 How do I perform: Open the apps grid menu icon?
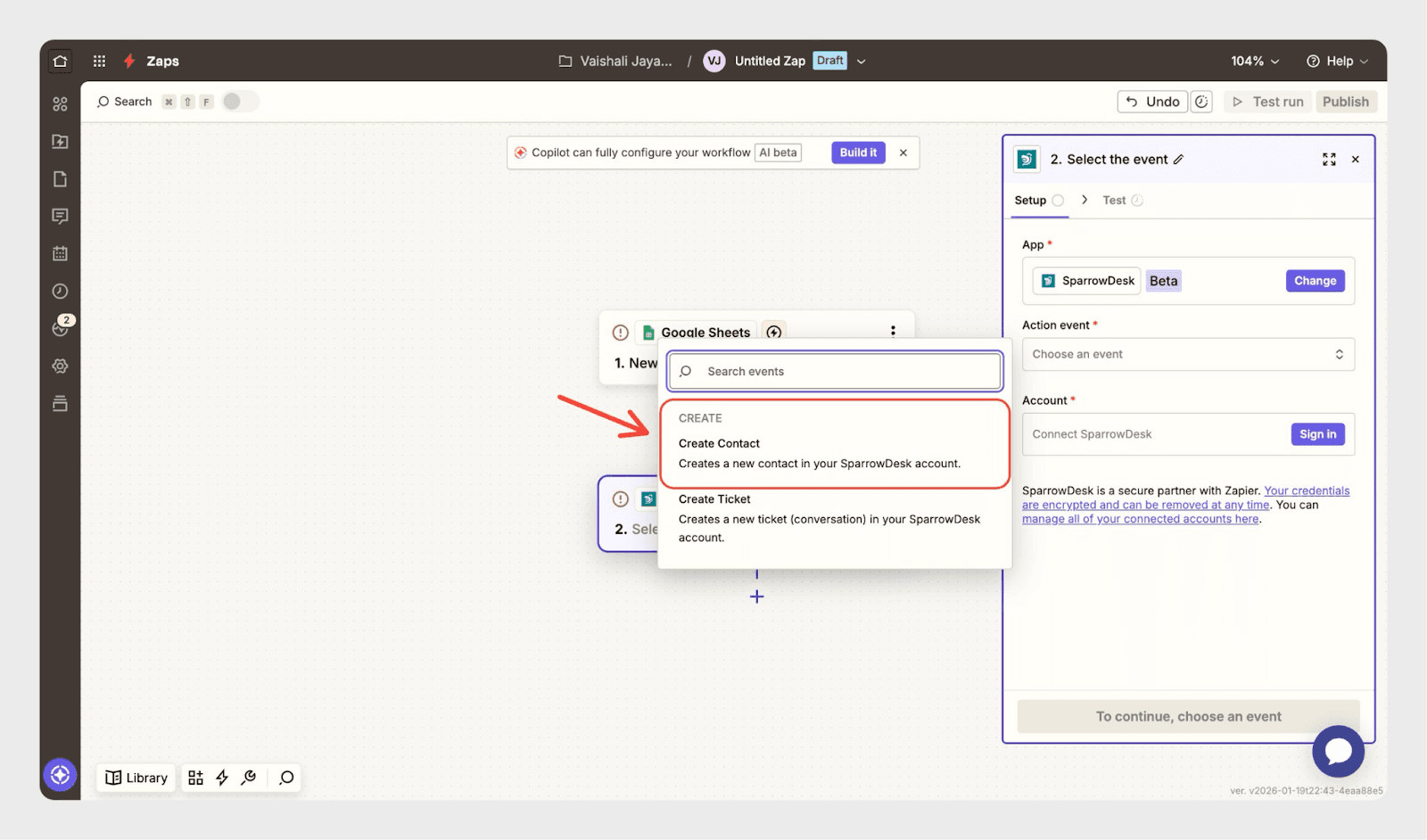(99, 61)
